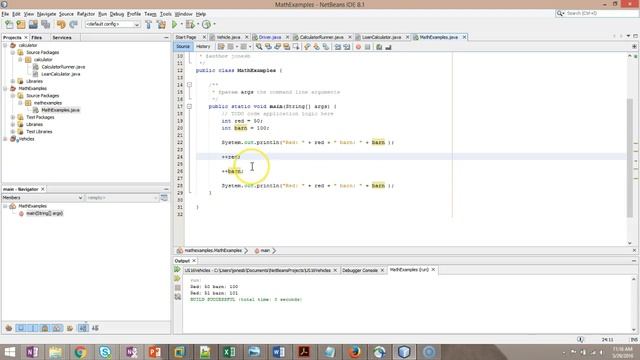Image resolution: width=640 pixels, height=360 pixels.
Task: Click the Build Project hammer icon
Action: pyautogui.click(x=149, y=24)
